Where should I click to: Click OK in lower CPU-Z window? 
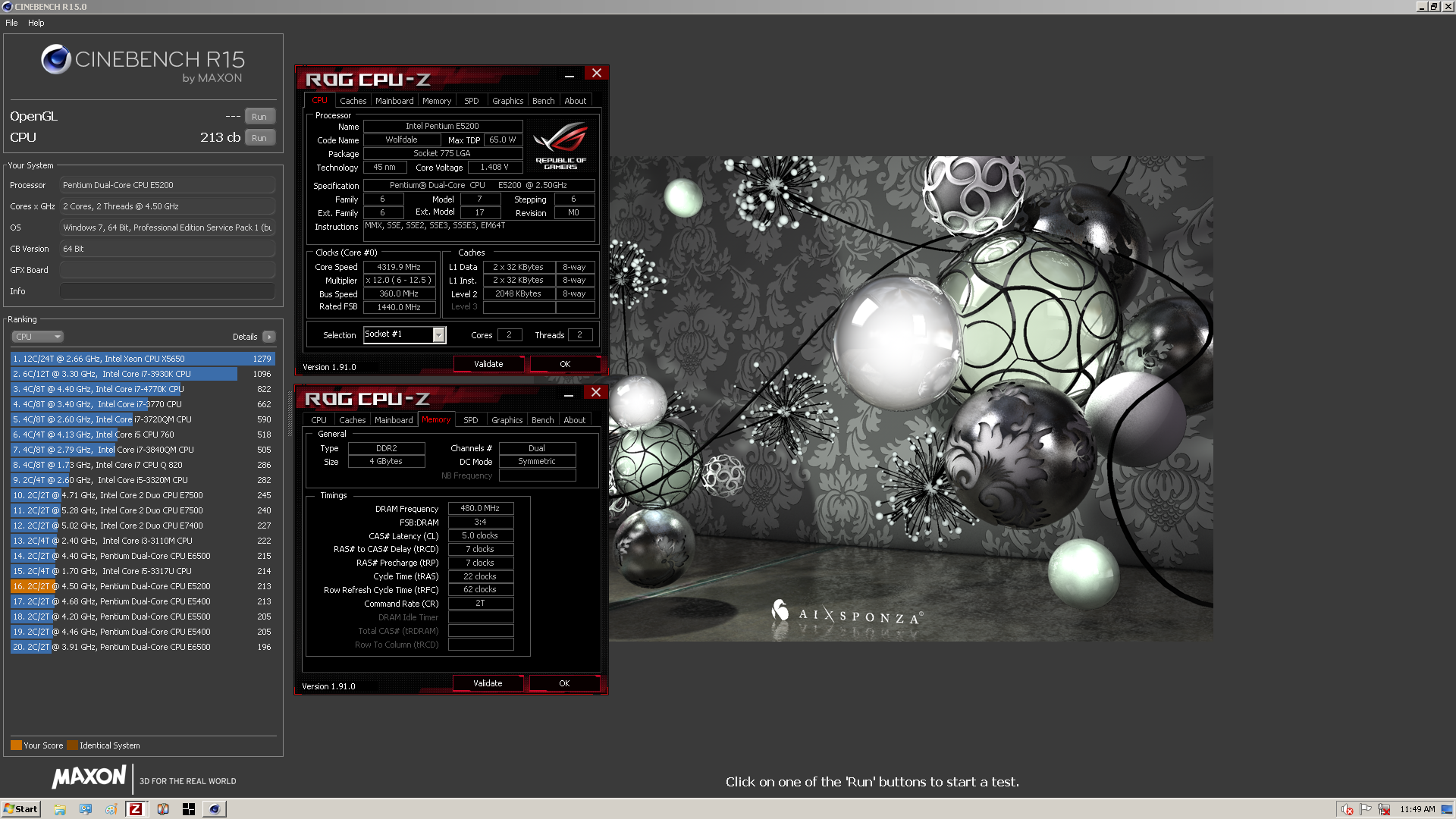pos(564,683)
